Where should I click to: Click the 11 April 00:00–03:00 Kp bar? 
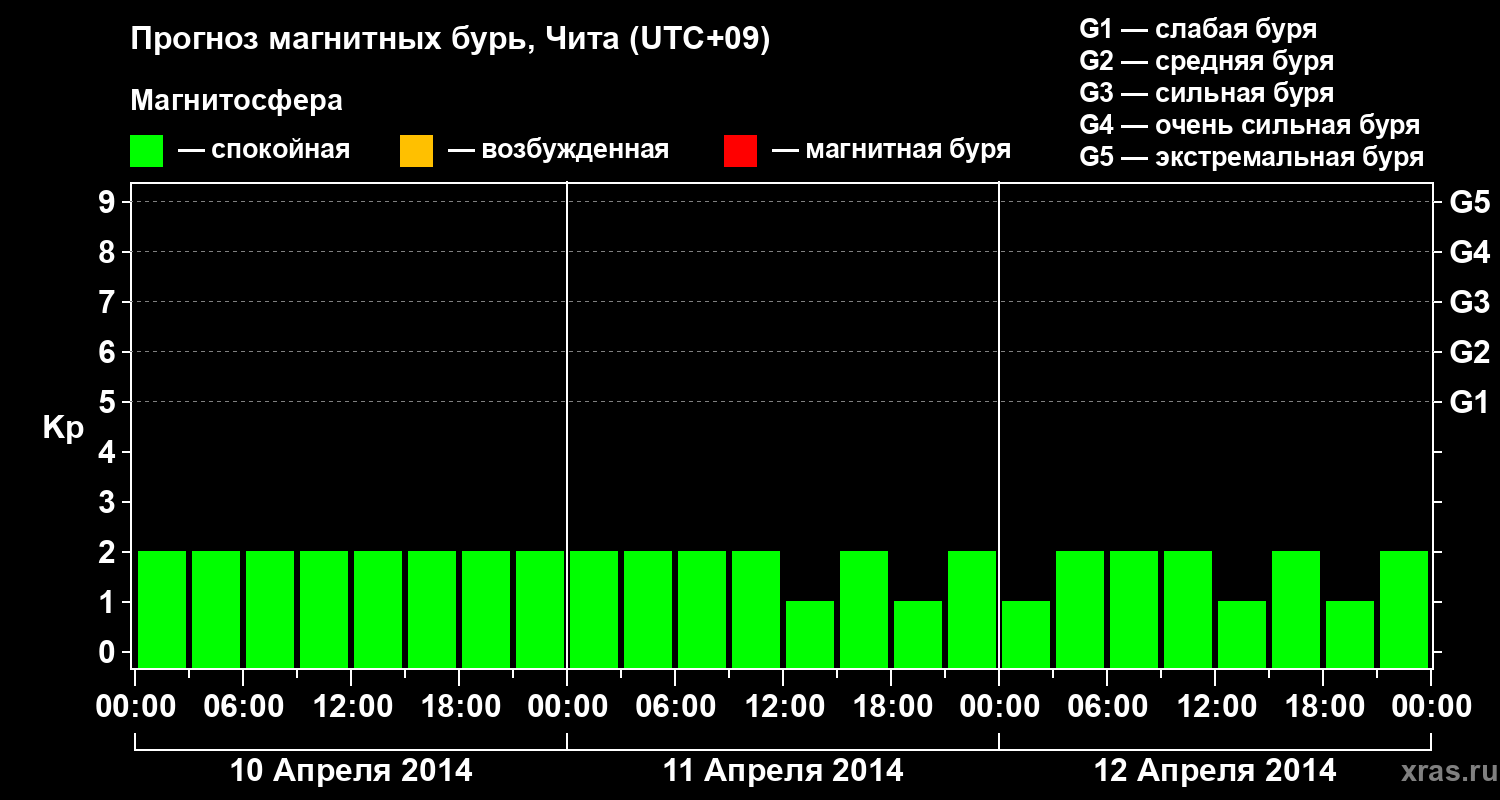point(594,609)
